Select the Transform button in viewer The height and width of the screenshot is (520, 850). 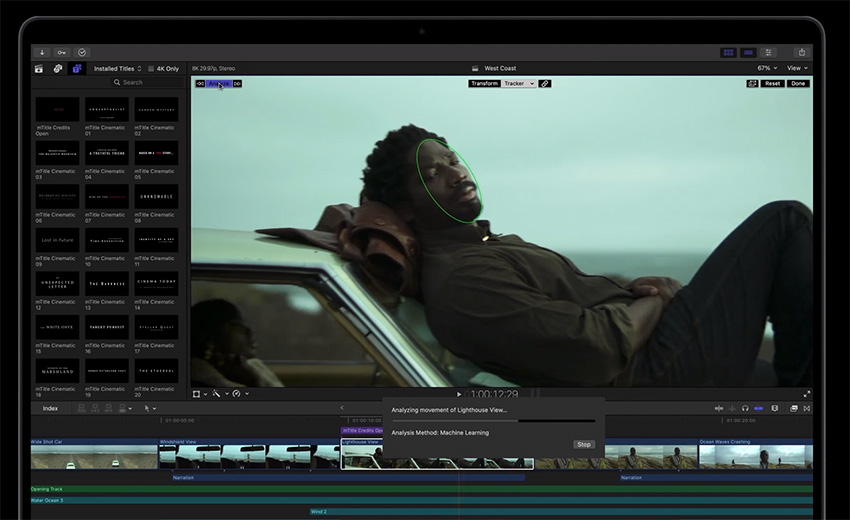click(484, 84)
